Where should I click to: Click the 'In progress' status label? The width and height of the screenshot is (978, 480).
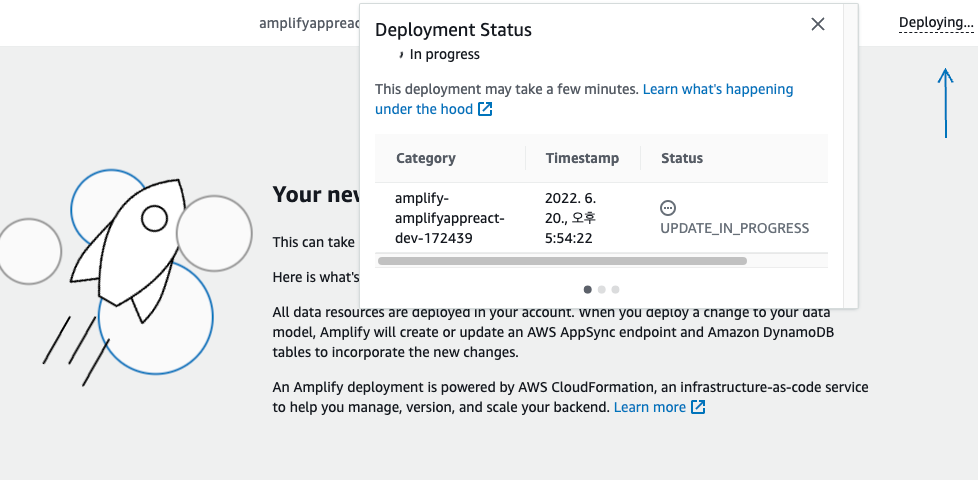[x=445, y=54]
